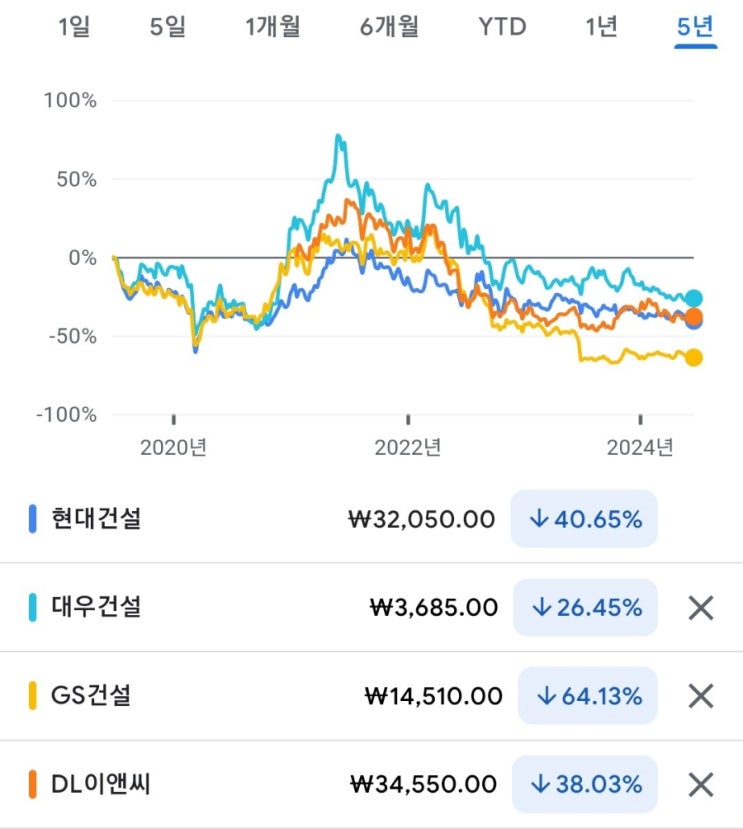The image size is (743, 829).
Task: Select the 1일 time range tab
Action: tap(74, 27)
